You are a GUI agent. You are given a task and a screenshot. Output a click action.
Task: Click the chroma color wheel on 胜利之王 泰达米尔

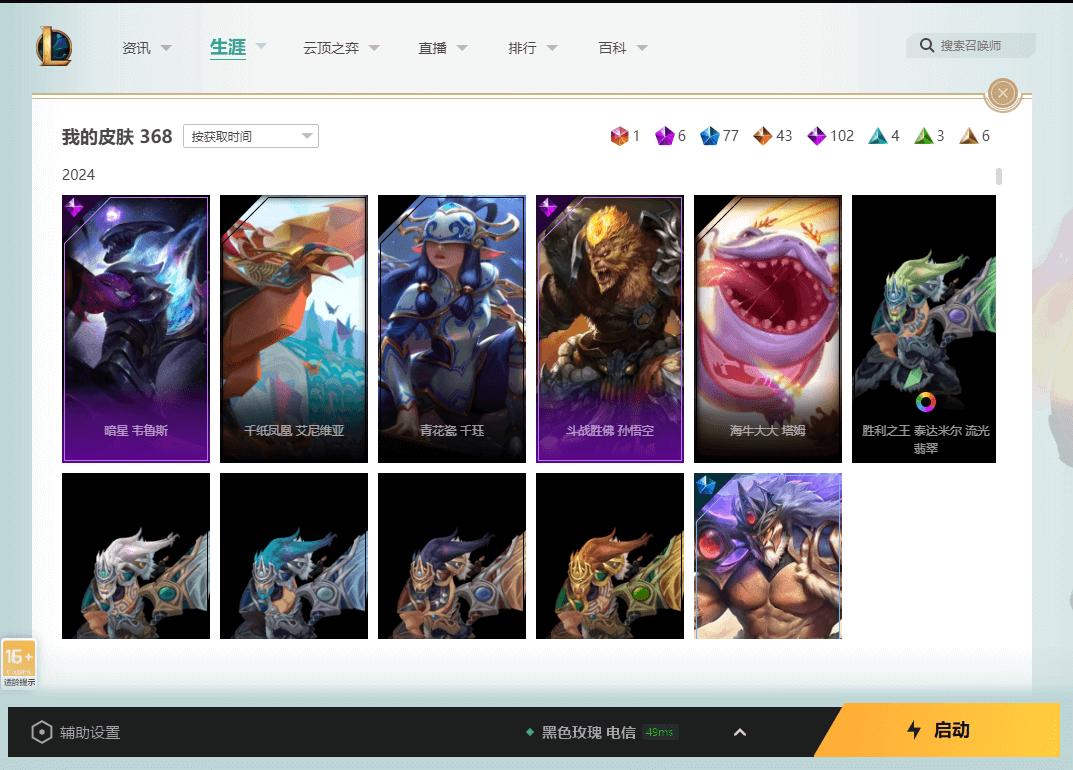coord(926,402)
